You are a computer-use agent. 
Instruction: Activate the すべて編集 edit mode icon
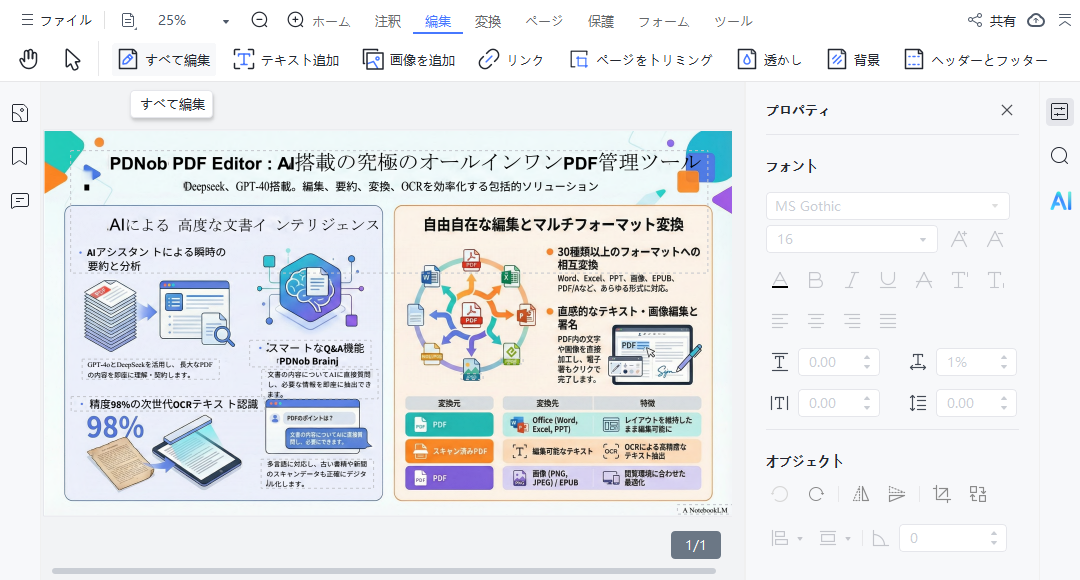127,59
